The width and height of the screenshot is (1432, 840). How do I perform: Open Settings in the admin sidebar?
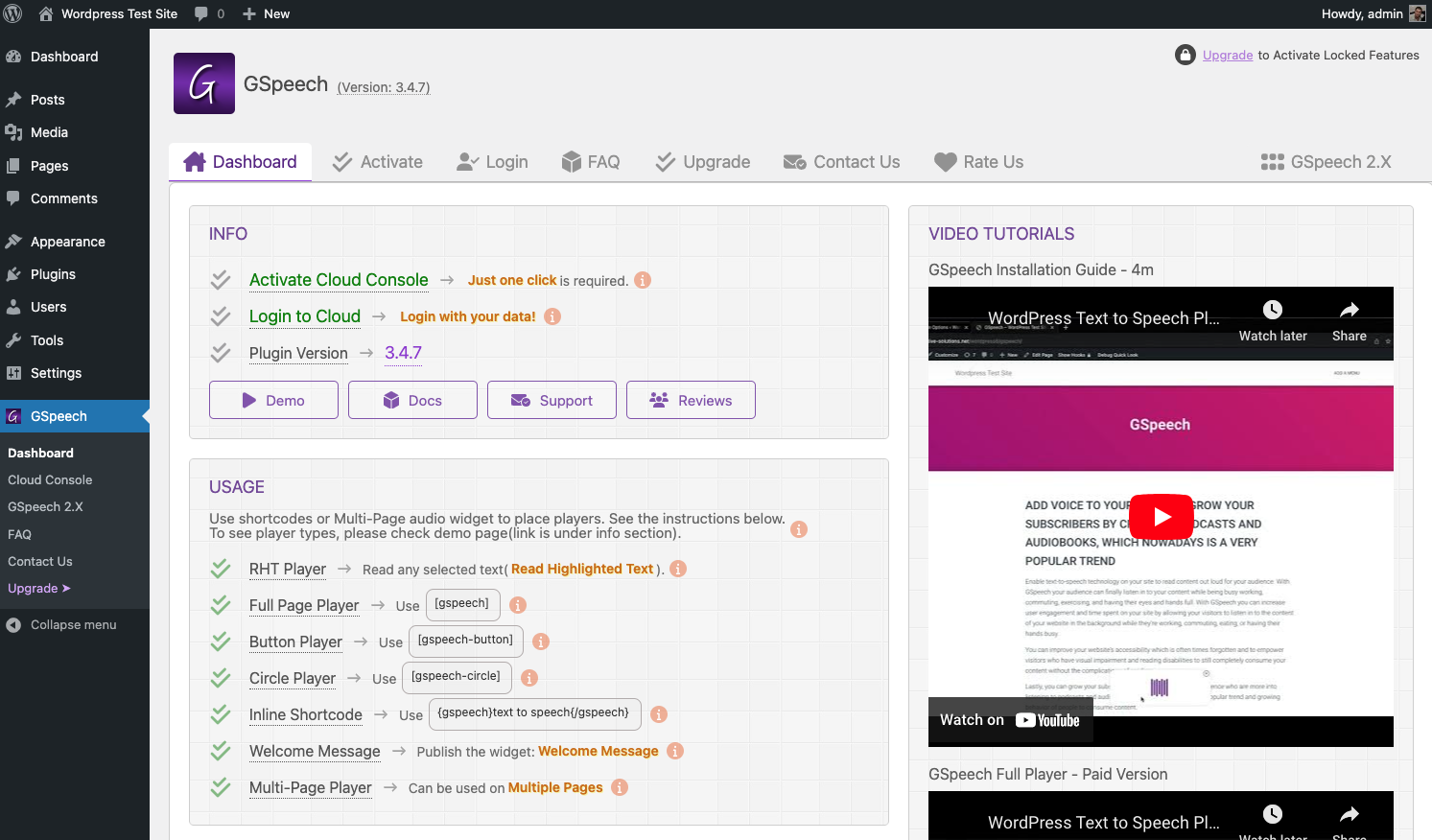tap(75, 373)
